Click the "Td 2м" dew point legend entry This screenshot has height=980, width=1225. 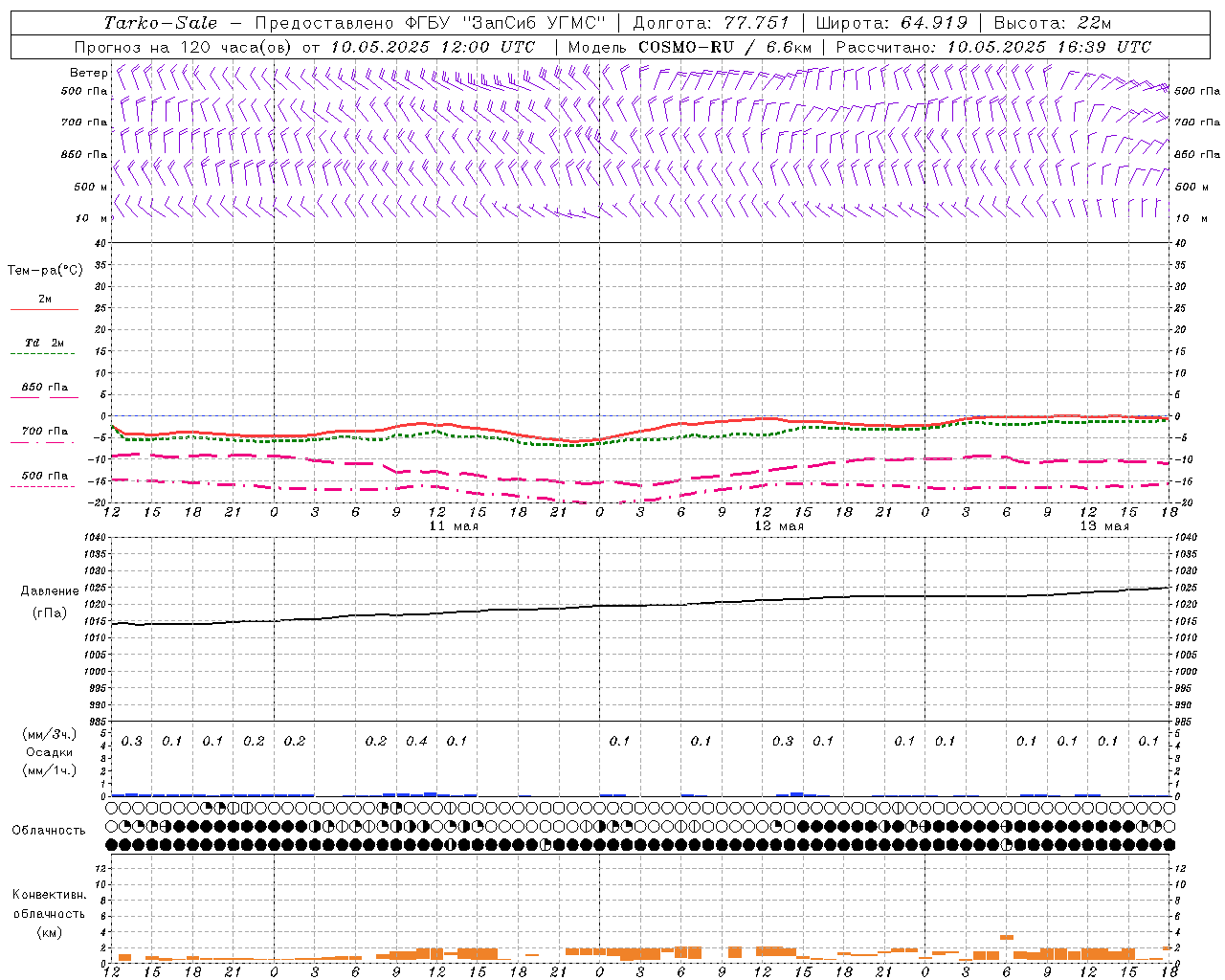(x=44, y=343)
